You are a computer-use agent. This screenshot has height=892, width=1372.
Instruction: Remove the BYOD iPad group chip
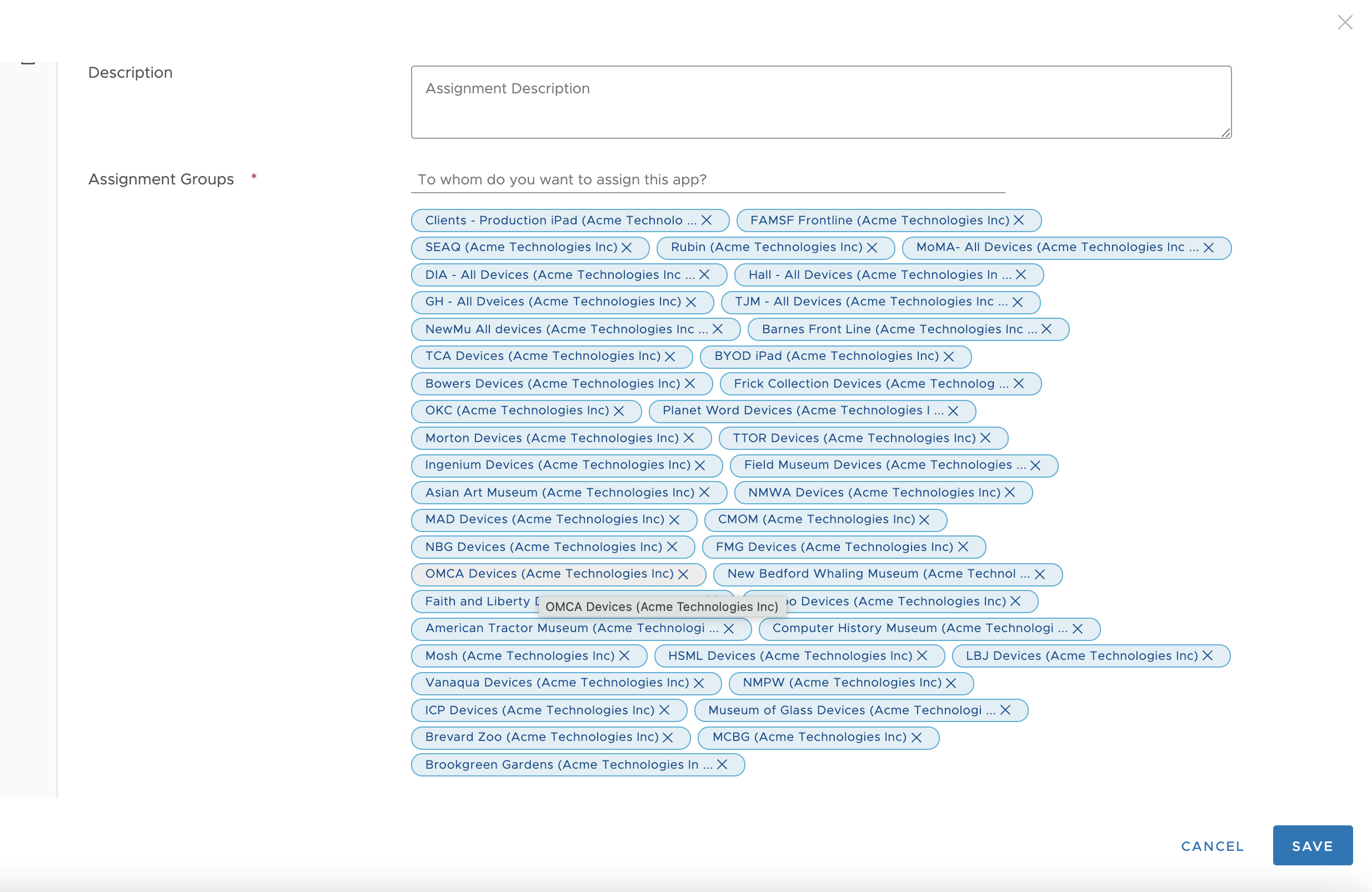point(949,357)
